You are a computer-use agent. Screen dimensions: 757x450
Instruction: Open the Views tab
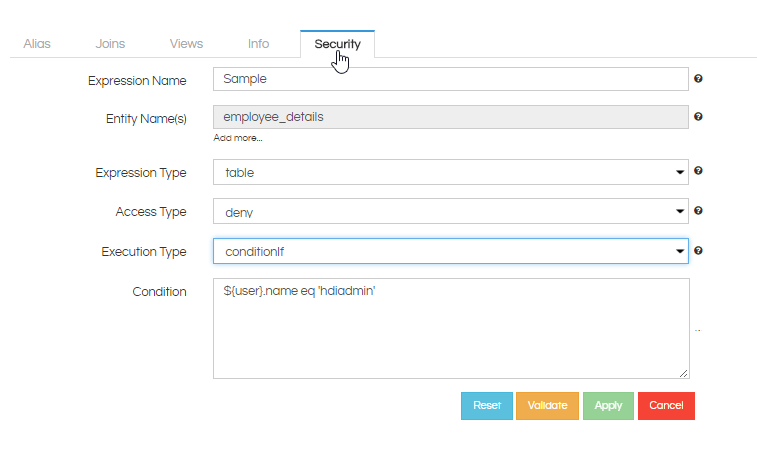click(x=186, y=44)
